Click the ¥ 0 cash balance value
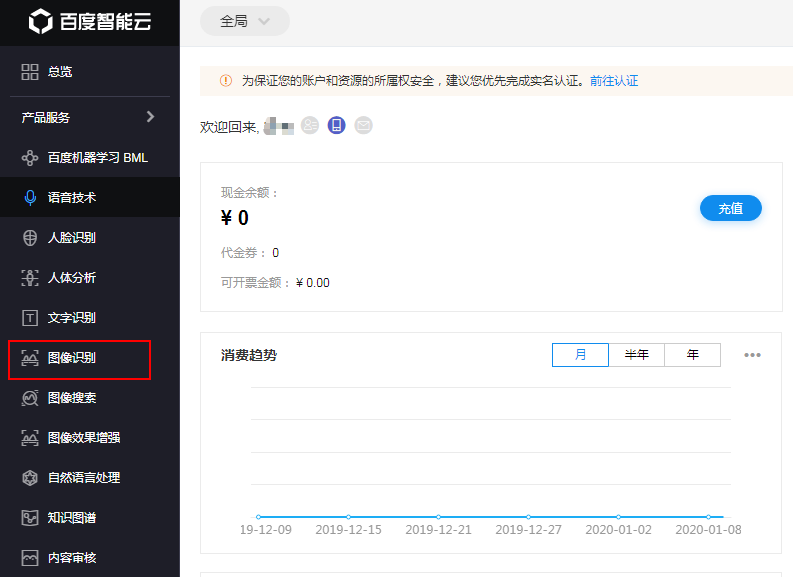793x577 pixels. point(235,218)
